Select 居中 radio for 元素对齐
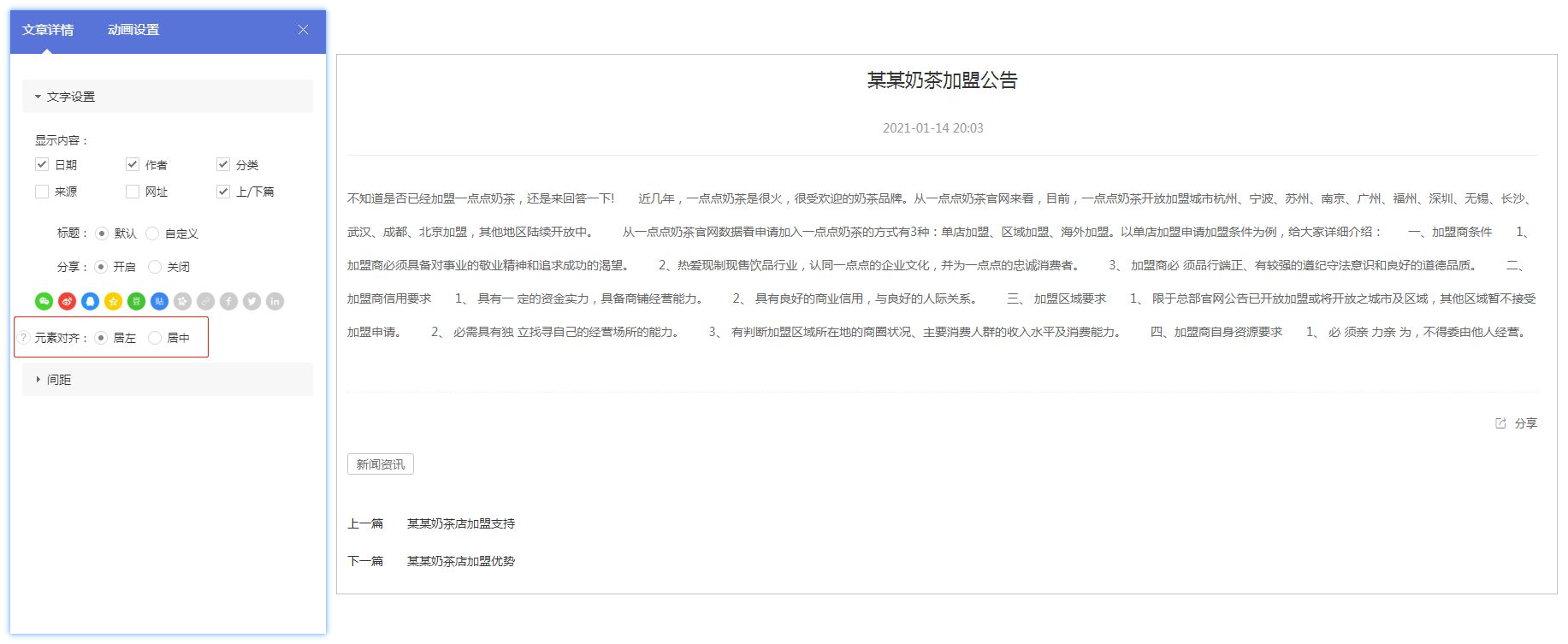 155,338
